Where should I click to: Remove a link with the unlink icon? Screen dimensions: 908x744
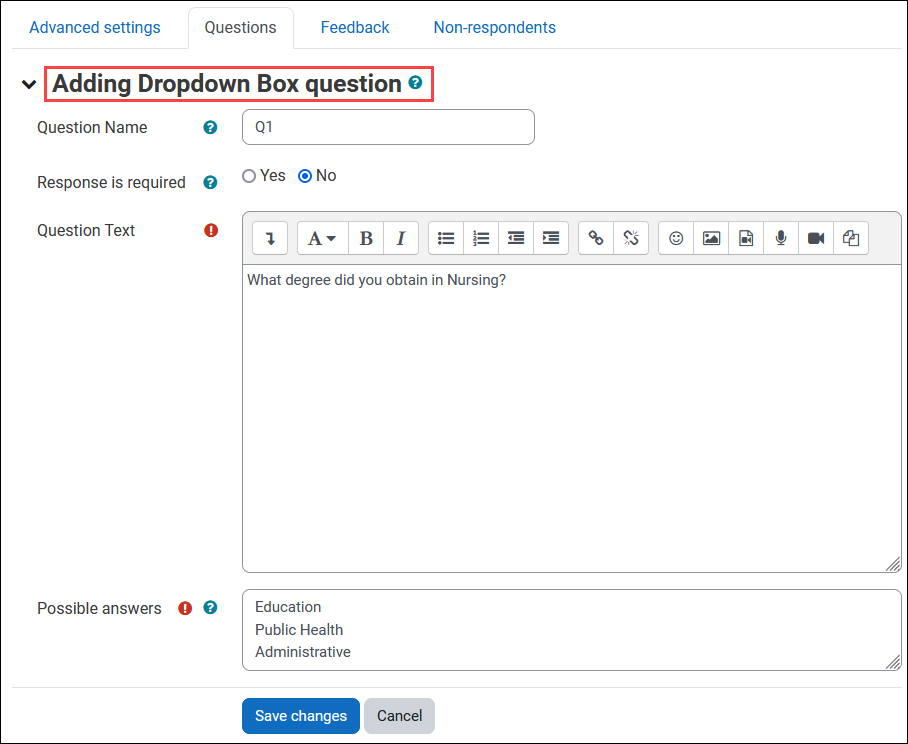coord(631,237)
